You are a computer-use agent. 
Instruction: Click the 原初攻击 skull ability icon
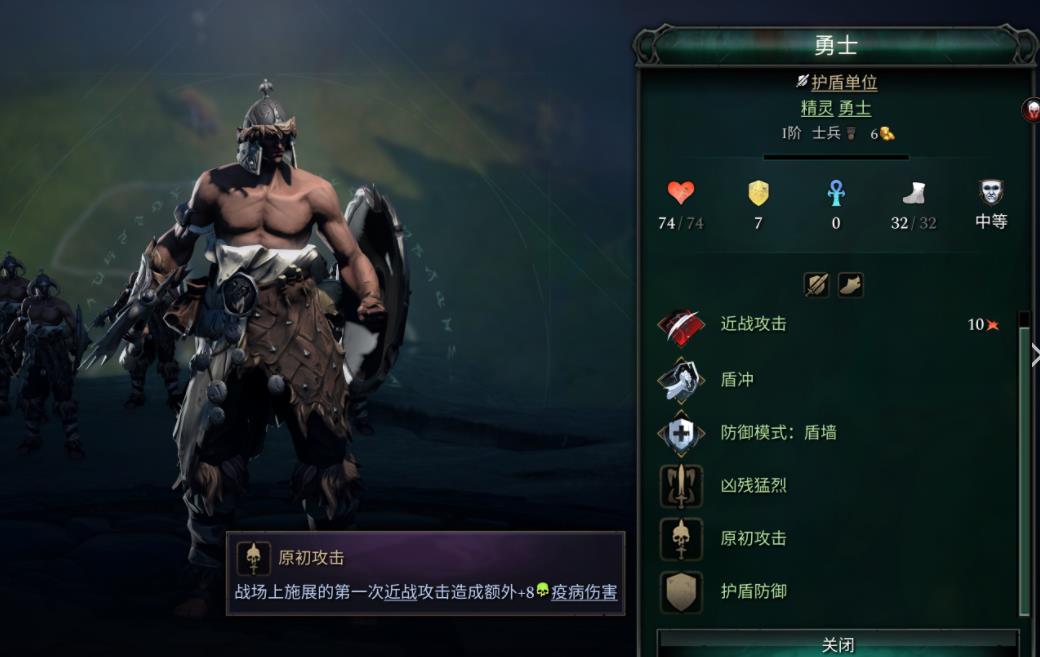pos(681,538)
